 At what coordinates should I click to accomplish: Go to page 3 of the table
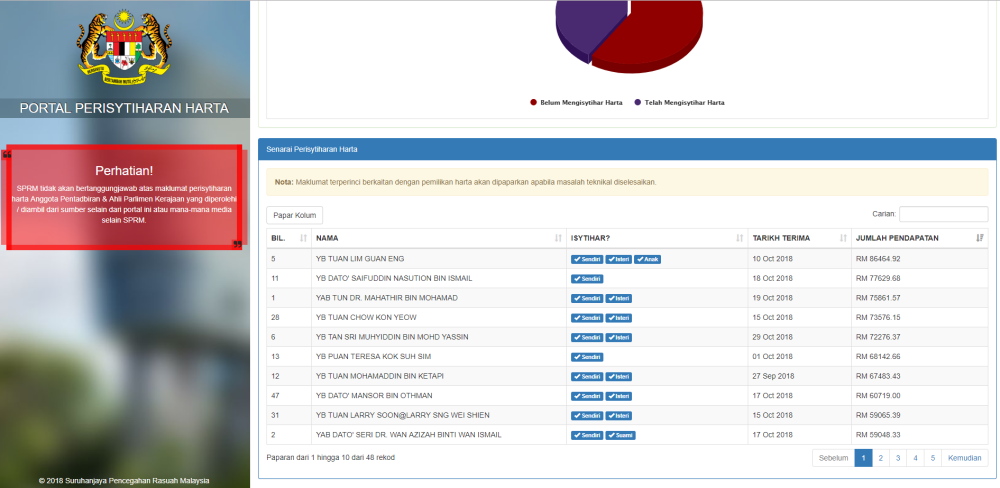tap(897, 458)
